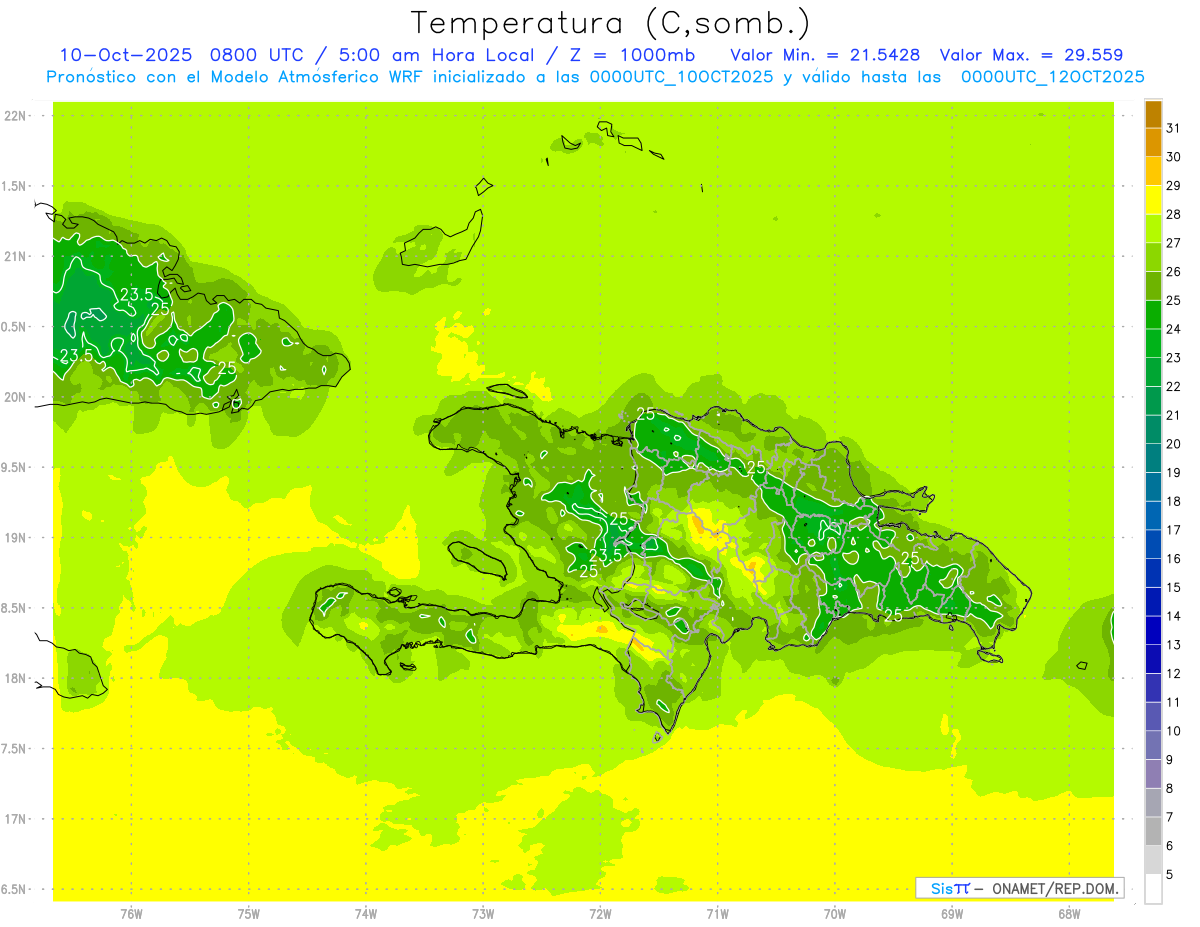Image resolution: width=1200 pixels, height=927 pixels.
Task: Click the colorbar scale value '6'
Action: click(1170, 846)
